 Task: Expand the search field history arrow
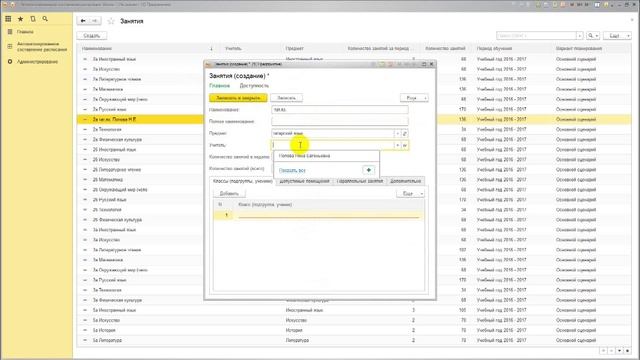coord(580,36)
